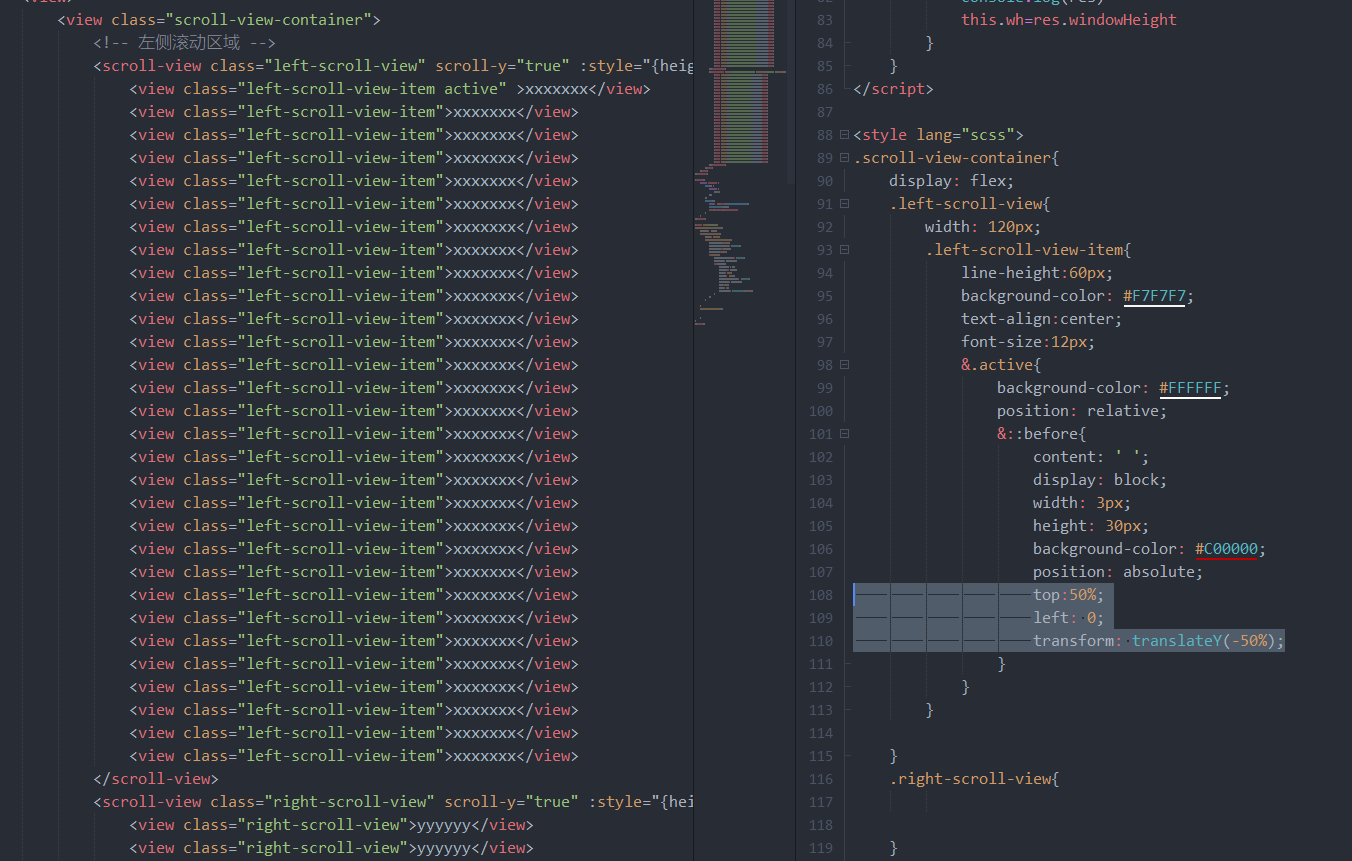Click the "position: relative;" declaration
The image size is (1352, 861).
1082,411
